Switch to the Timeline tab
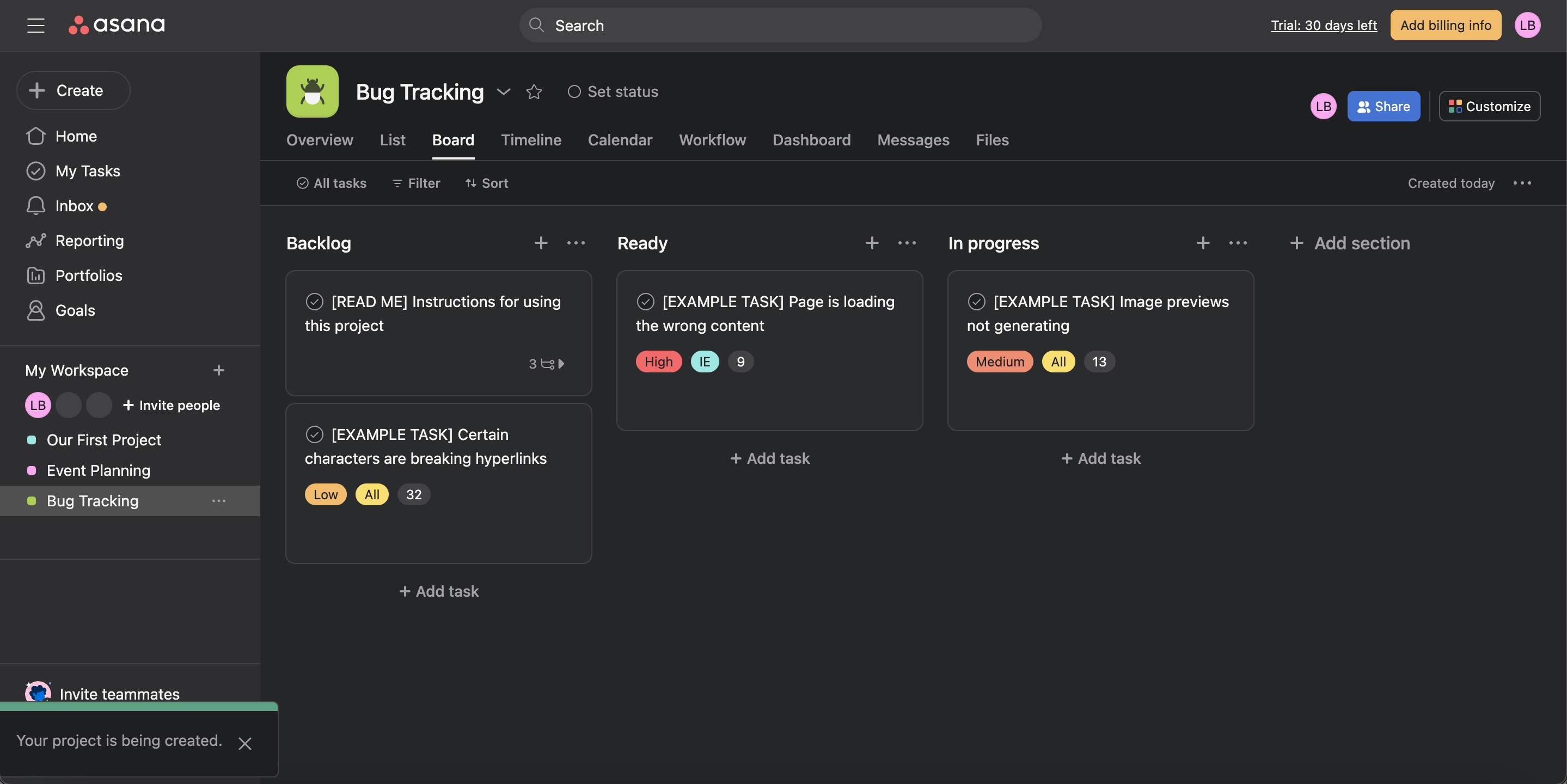 pyautogui.click(x=530, y=140)
